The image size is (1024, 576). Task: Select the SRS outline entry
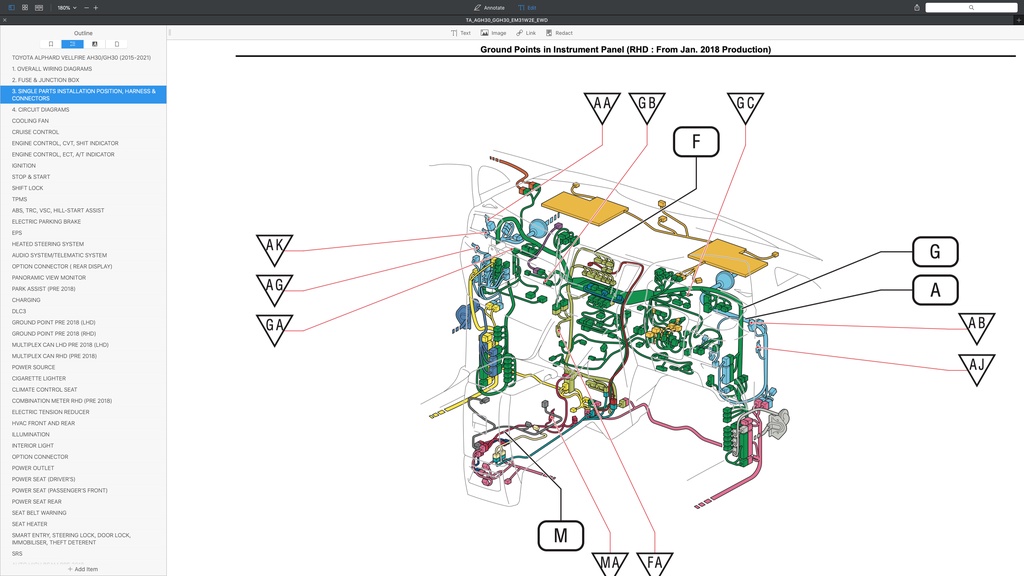[x=18, y=551]
